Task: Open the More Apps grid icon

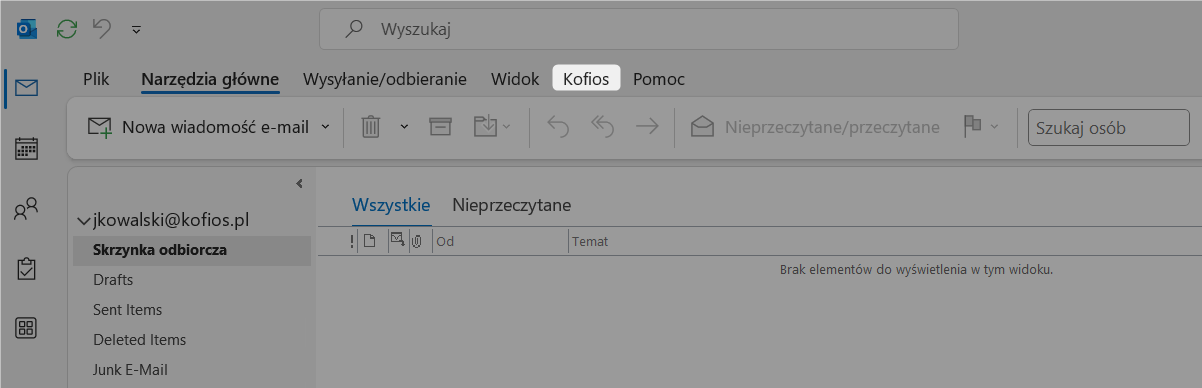Action: (27, 328)
